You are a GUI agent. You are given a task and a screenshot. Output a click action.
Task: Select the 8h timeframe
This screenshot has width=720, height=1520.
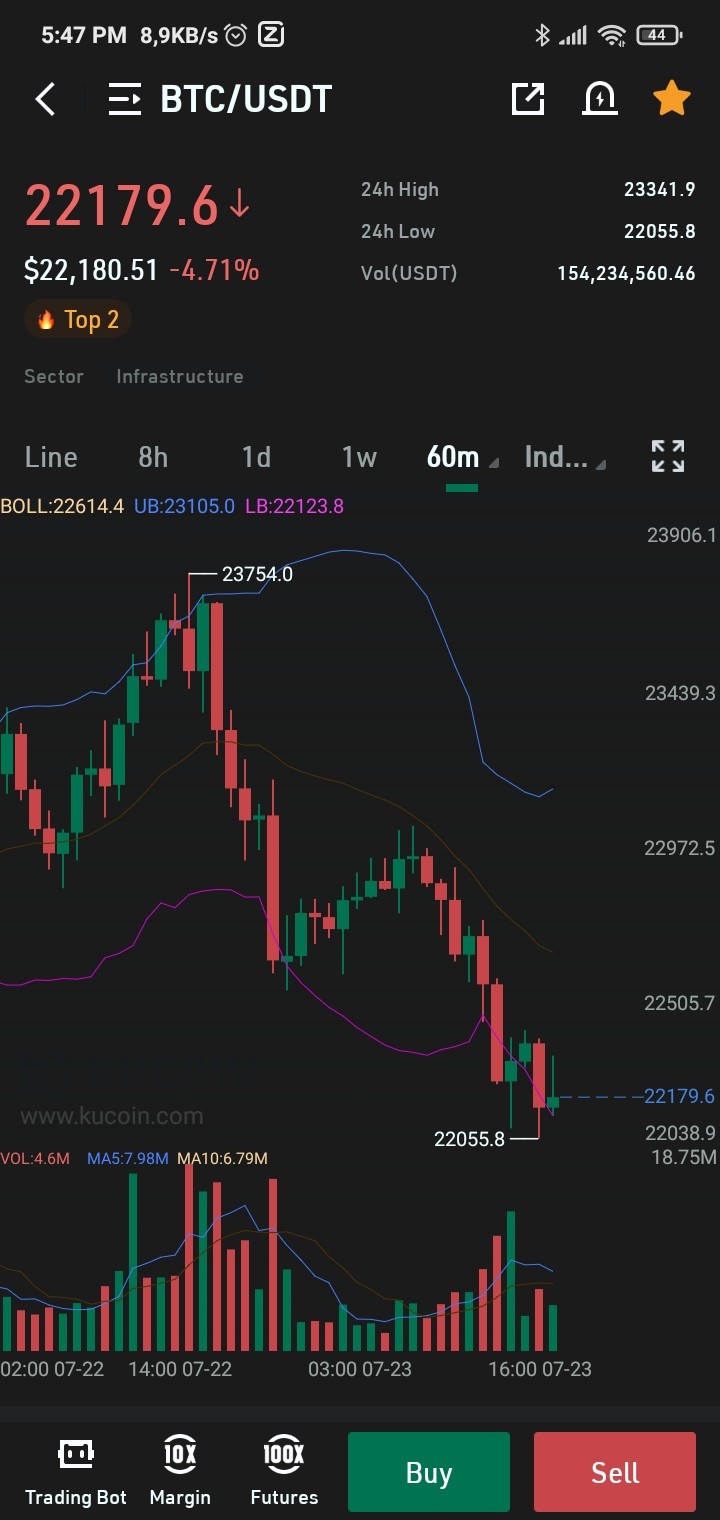153,457
